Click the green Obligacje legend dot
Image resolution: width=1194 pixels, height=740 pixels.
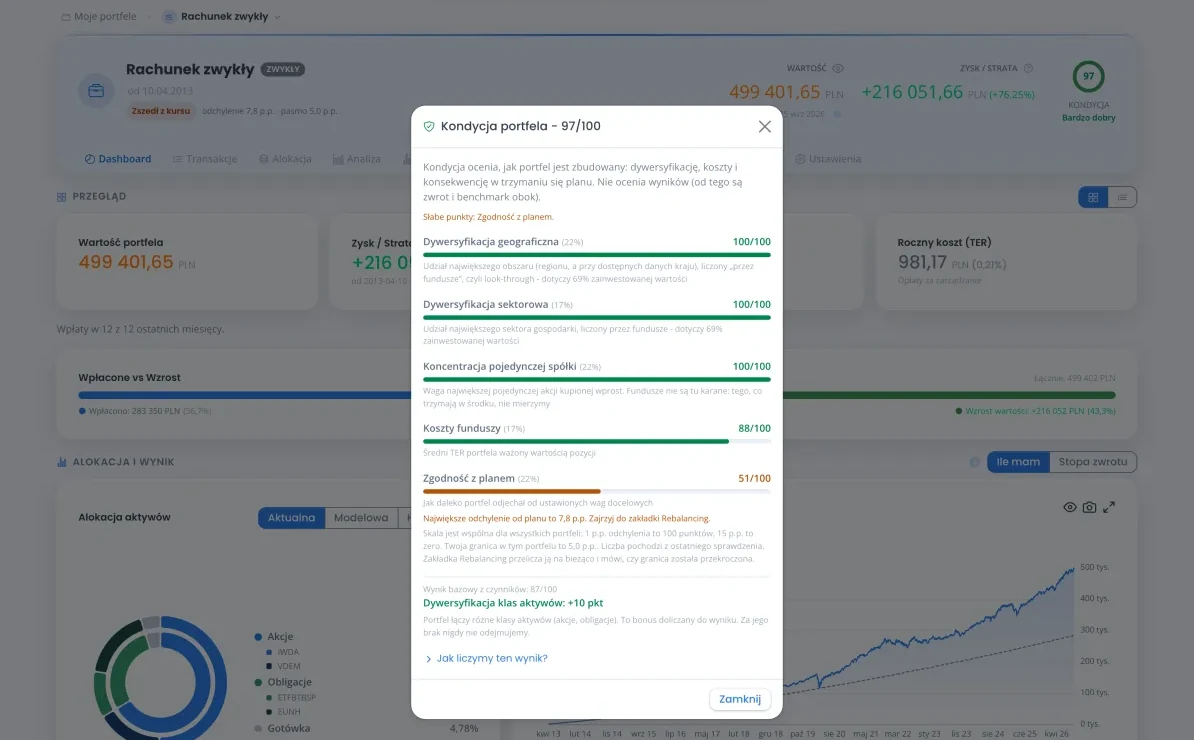(x=258, y=682)
